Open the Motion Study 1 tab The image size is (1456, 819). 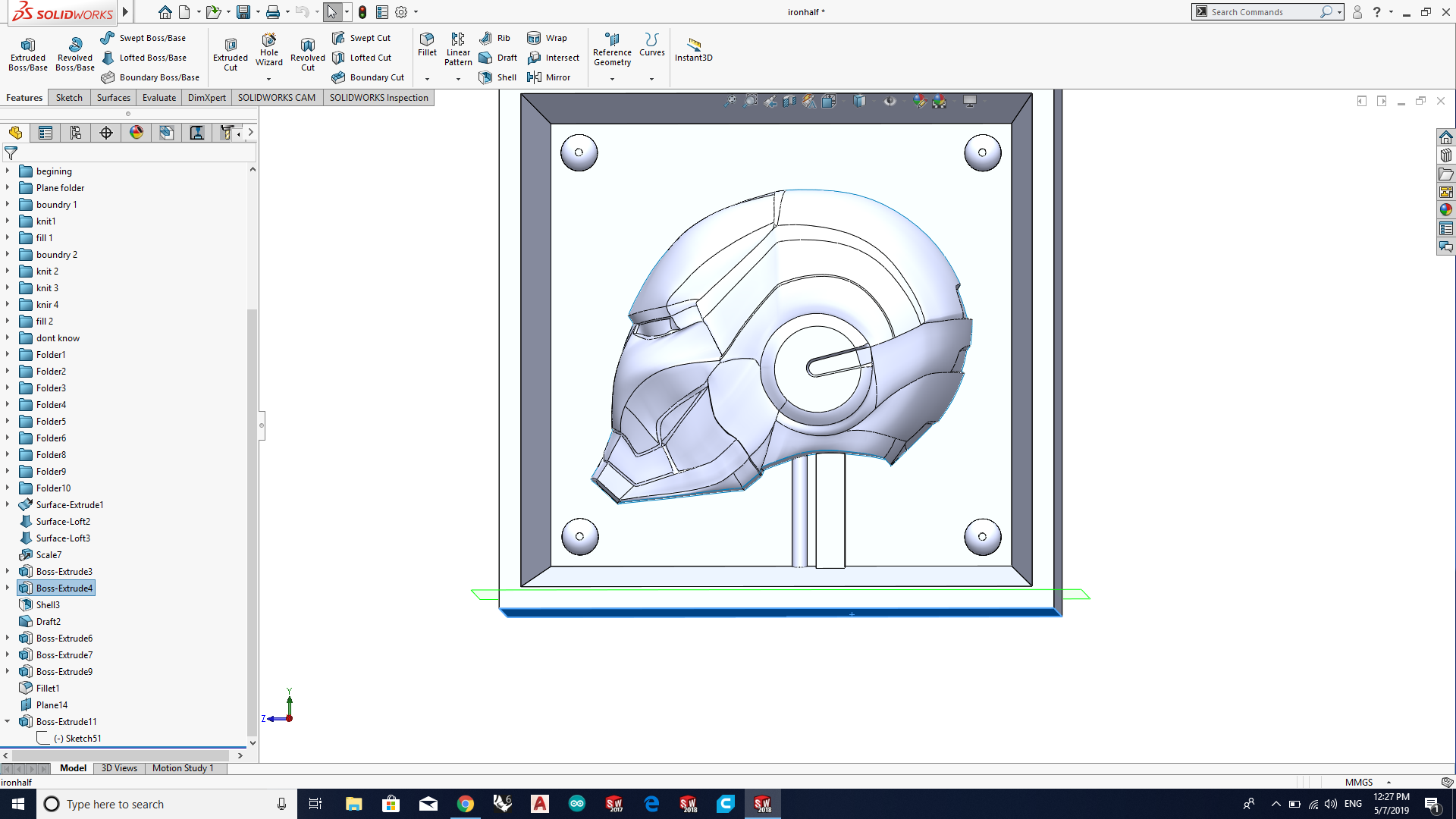pyautogui.click(x=183, y=768)
